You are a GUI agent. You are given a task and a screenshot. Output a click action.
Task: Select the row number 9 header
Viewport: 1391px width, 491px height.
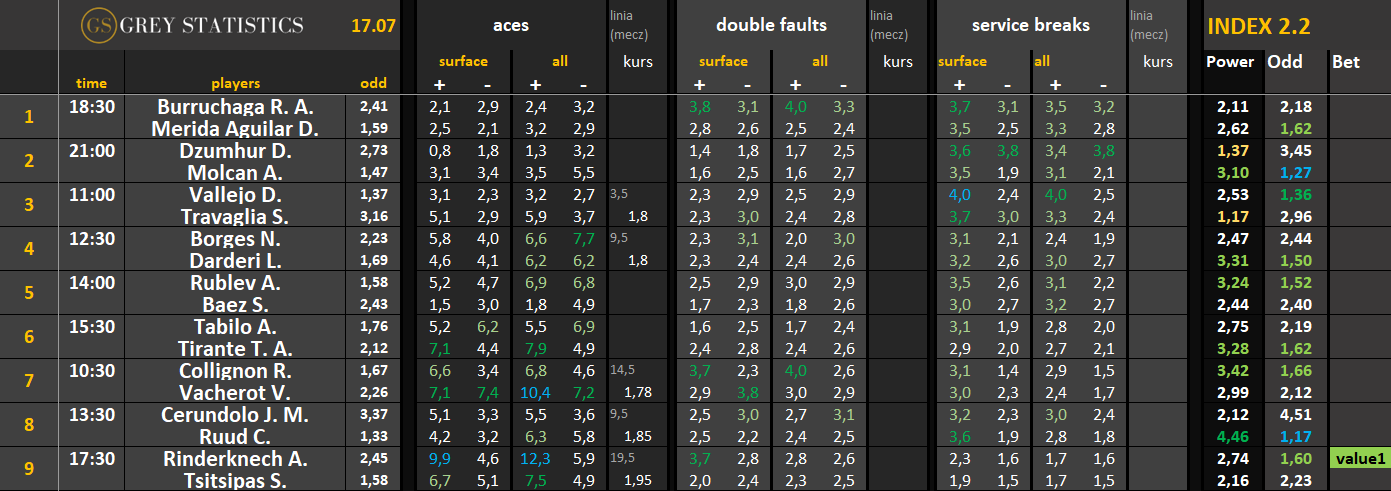click(x=28, y=469)
